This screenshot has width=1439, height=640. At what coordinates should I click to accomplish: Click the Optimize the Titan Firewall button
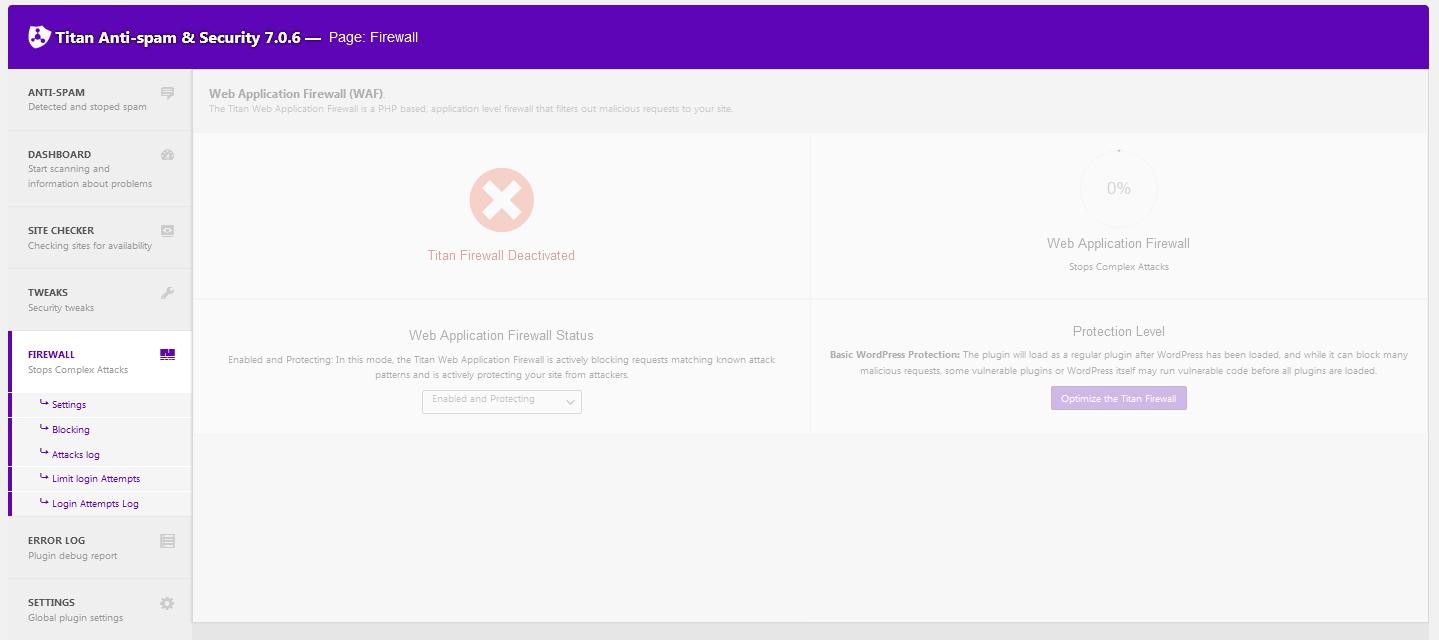click(1118, 398)
